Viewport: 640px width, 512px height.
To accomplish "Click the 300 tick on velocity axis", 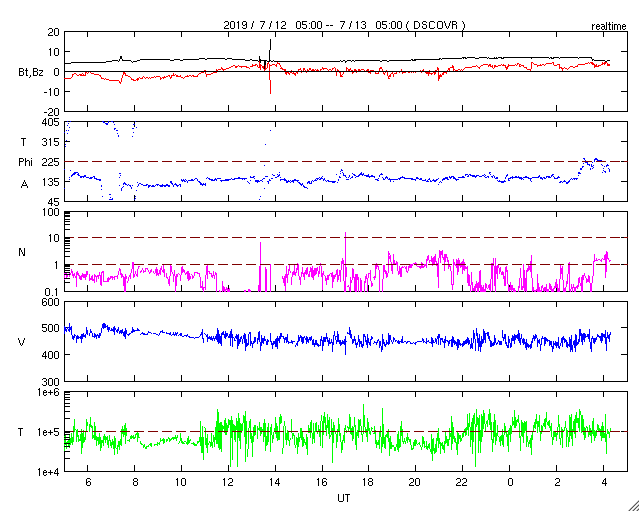I will point(49,381).
